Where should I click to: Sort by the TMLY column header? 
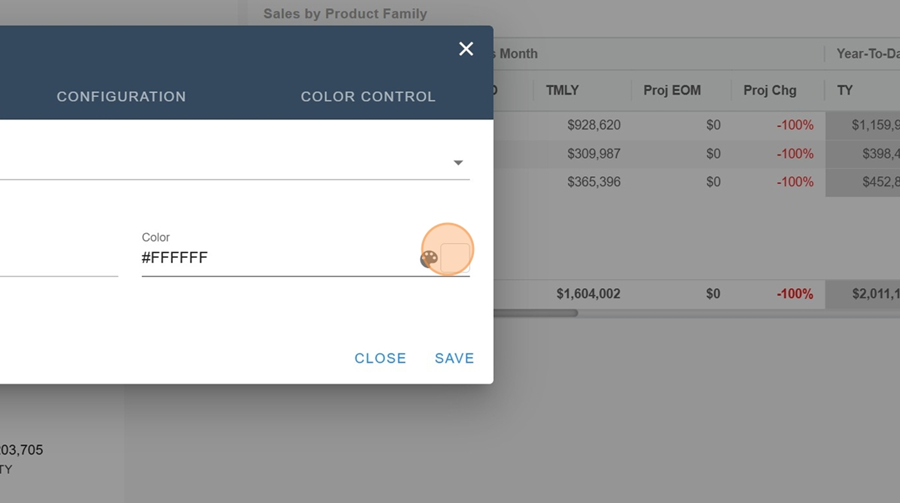coord(563,90)
